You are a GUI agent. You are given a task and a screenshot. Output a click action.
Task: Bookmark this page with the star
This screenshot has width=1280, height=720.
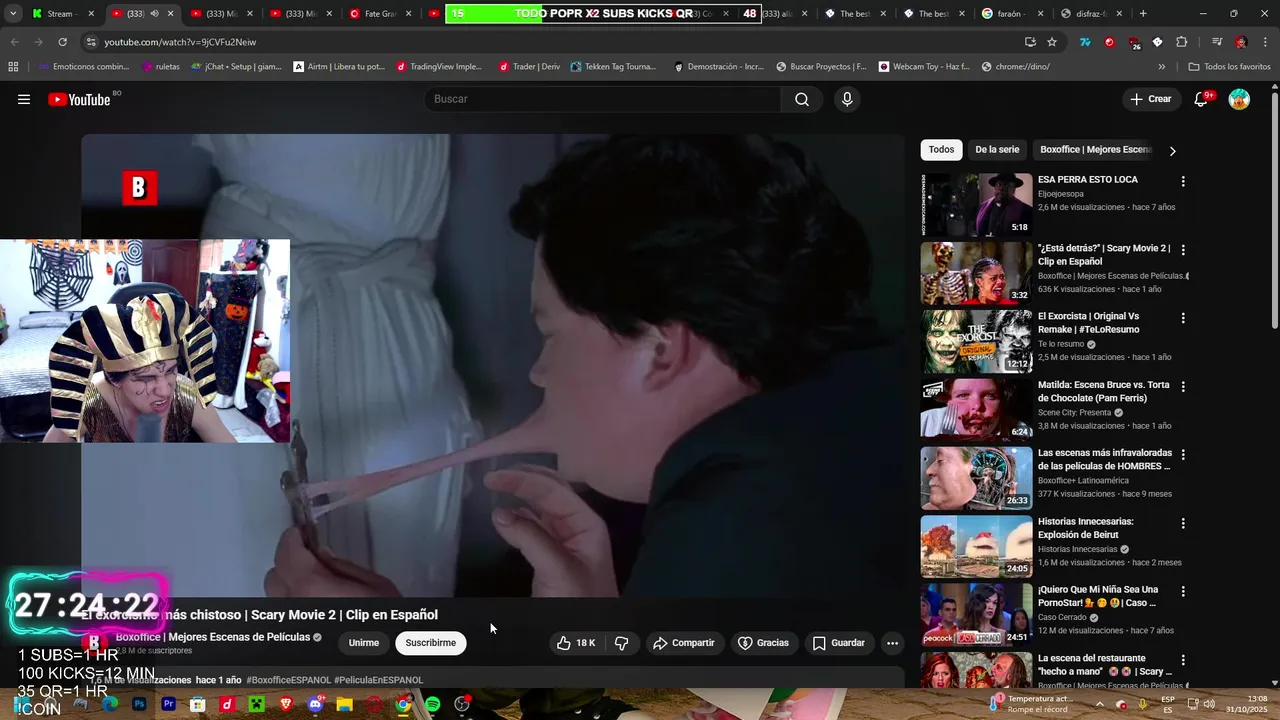[1052, 42]
